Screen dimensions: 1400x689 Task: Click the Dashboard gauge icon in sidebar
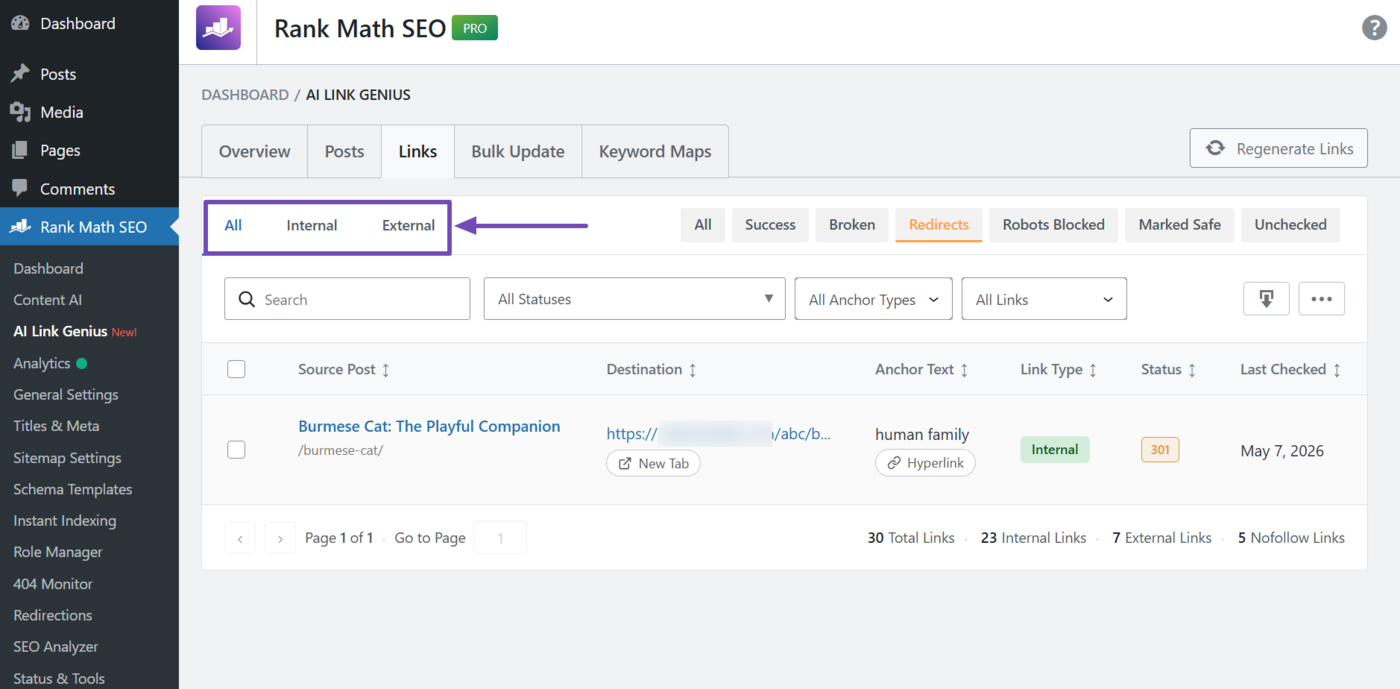20,23
